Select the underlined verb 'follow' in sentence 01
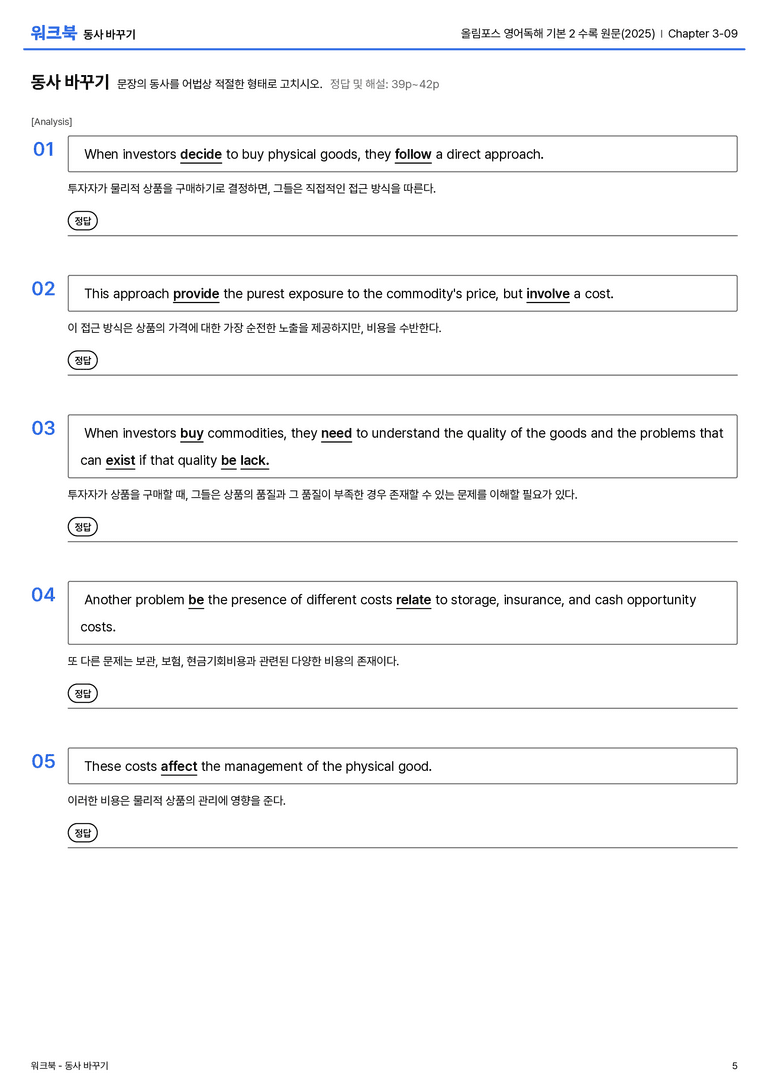This screenshot has height=1087, width=768. tap(413, 155)
